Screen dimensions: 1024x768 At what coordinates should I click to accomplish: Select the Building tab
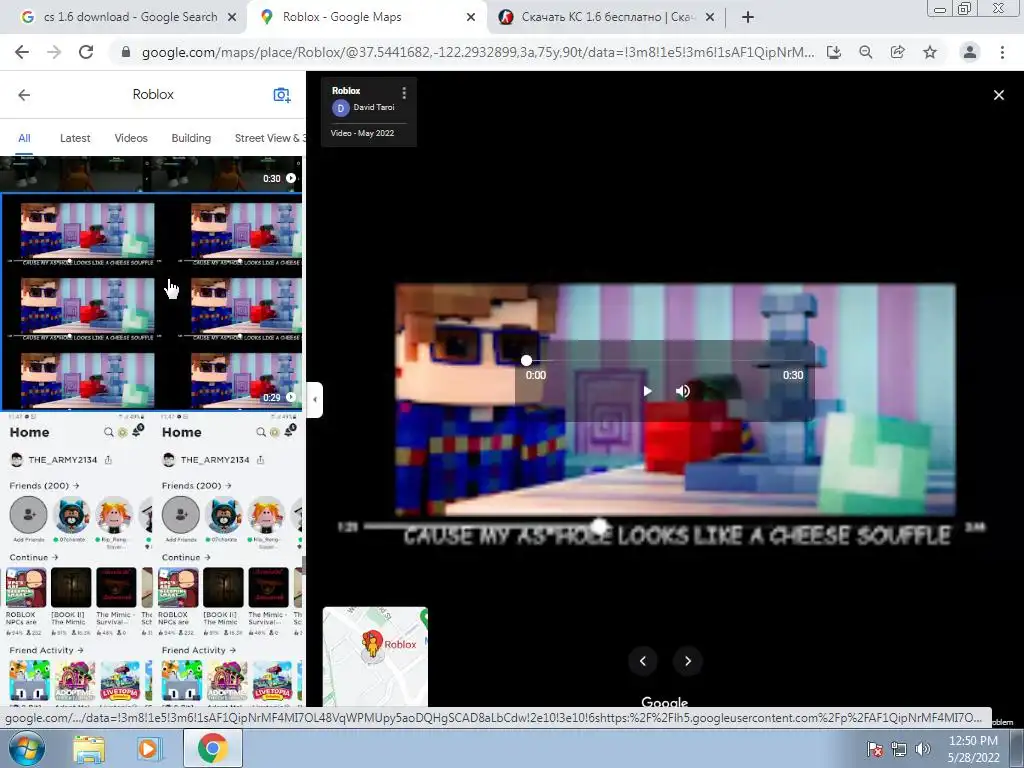coord(191,138)
